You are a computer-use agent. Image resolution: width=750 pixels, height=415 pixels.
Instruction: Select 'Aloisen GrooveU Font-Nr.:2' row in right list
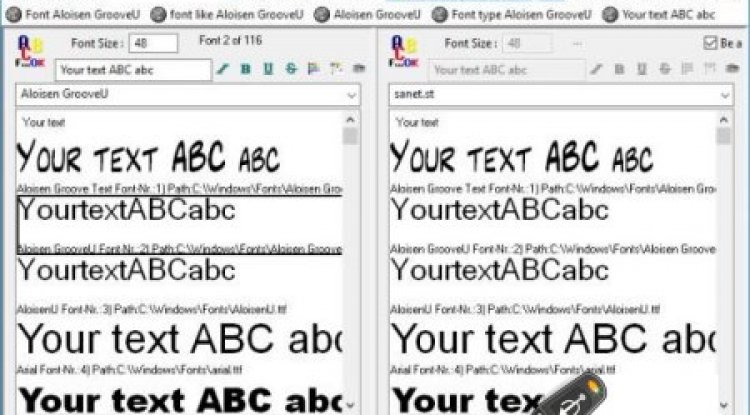(553, 249)
